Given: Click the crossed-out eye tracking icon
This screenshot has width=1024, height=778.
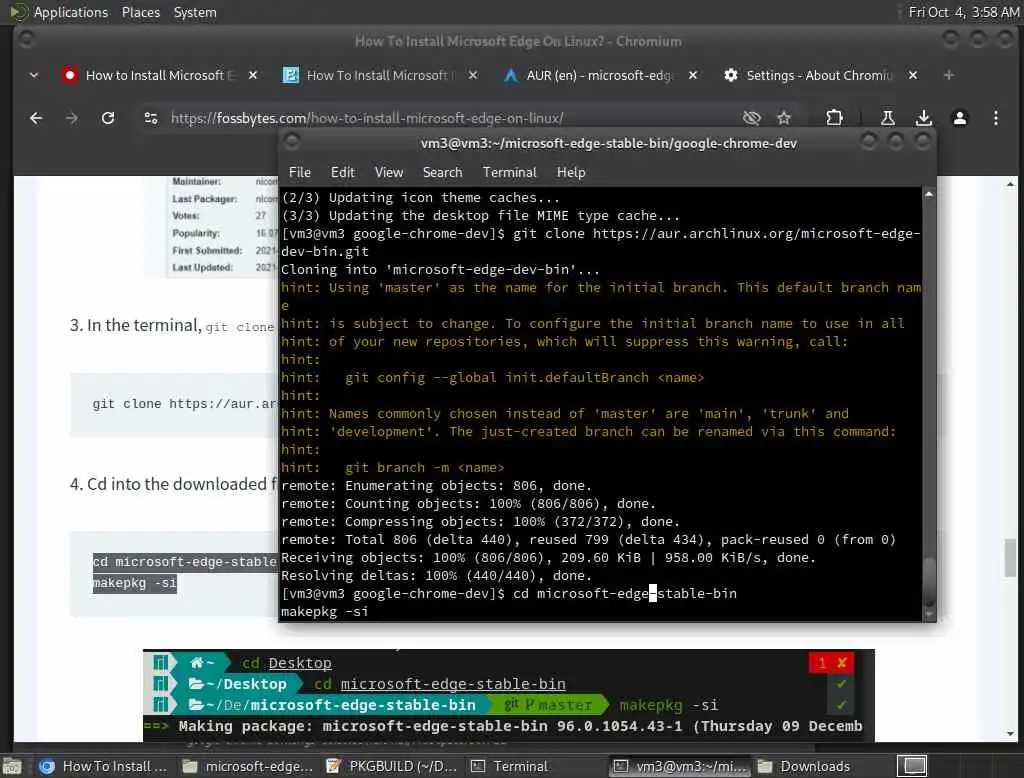Looking at the screenshot, I should click(752, 118).
